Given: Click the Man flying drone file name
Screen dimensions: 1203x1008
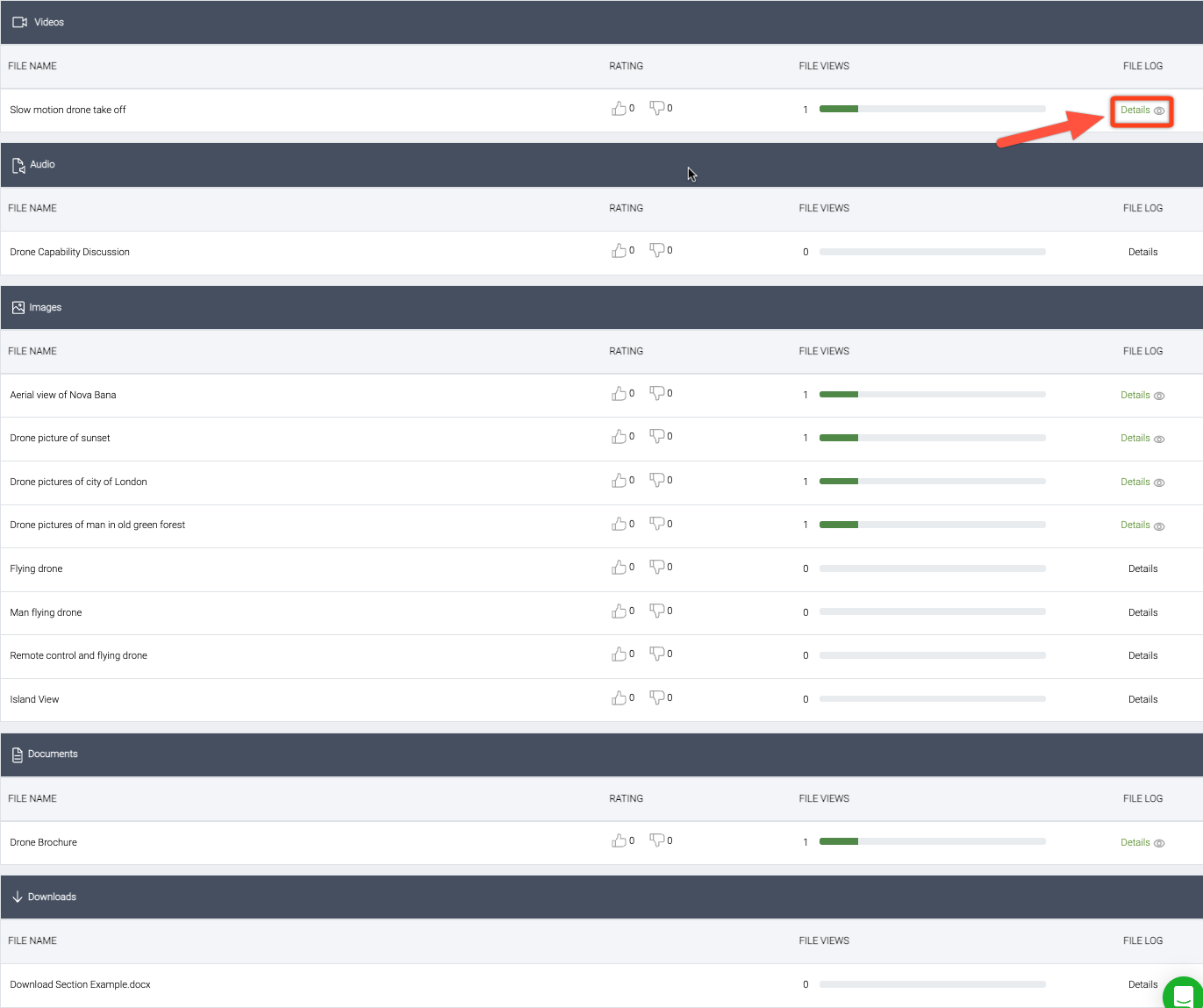Looking at the screenshot, I should [46, 612].
